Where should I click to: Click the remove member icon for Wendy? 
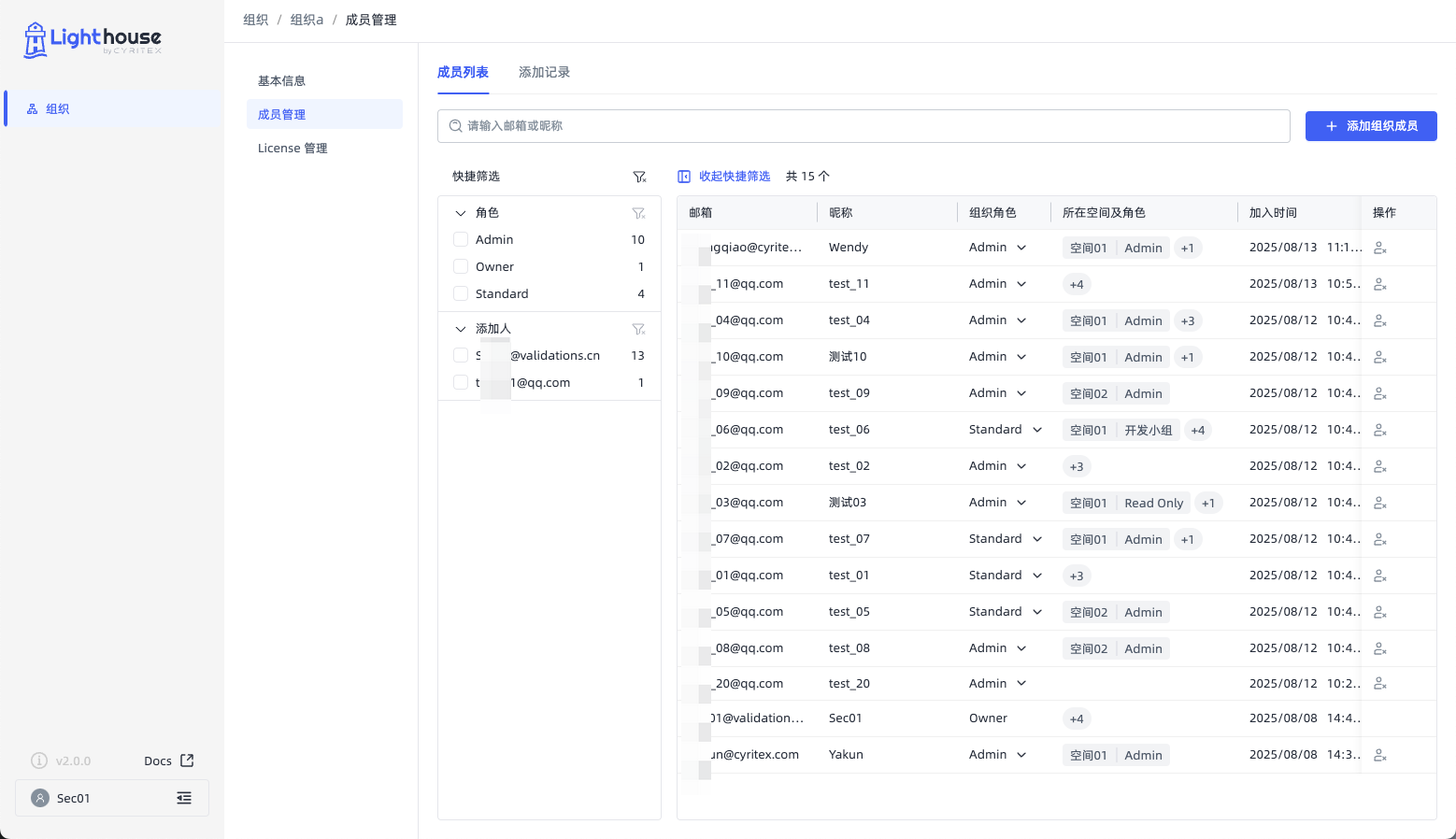click(x=1379, y=249)
